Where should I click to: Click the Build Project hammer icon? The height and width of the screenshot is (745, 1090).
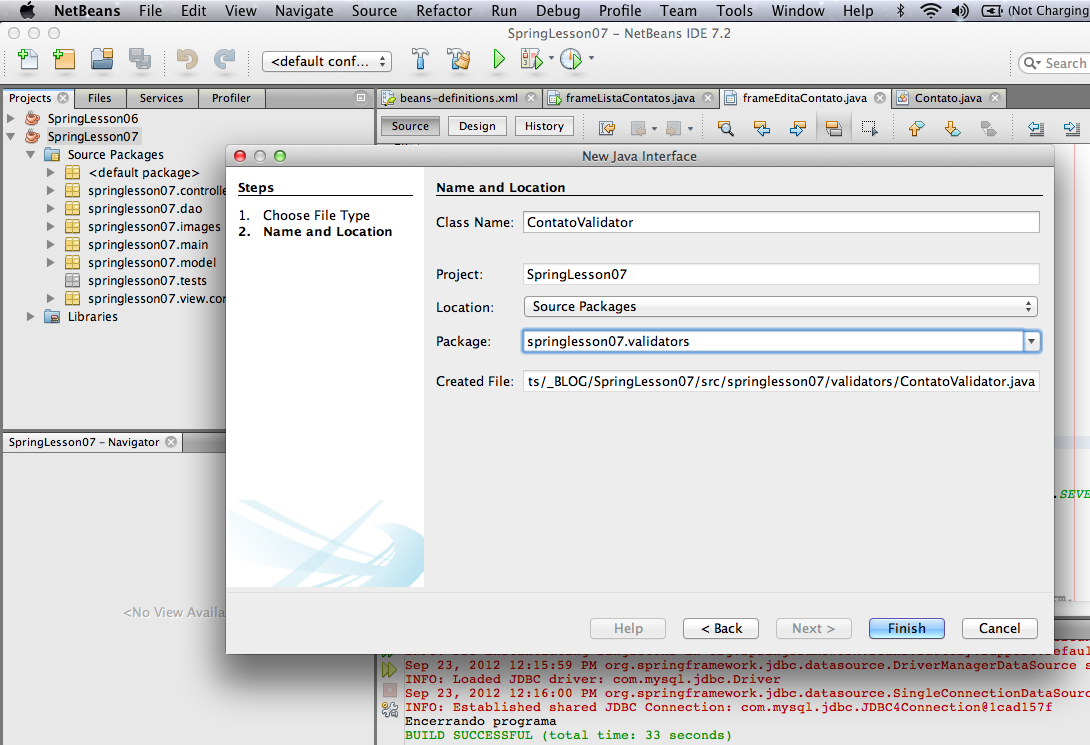[420, 60]
